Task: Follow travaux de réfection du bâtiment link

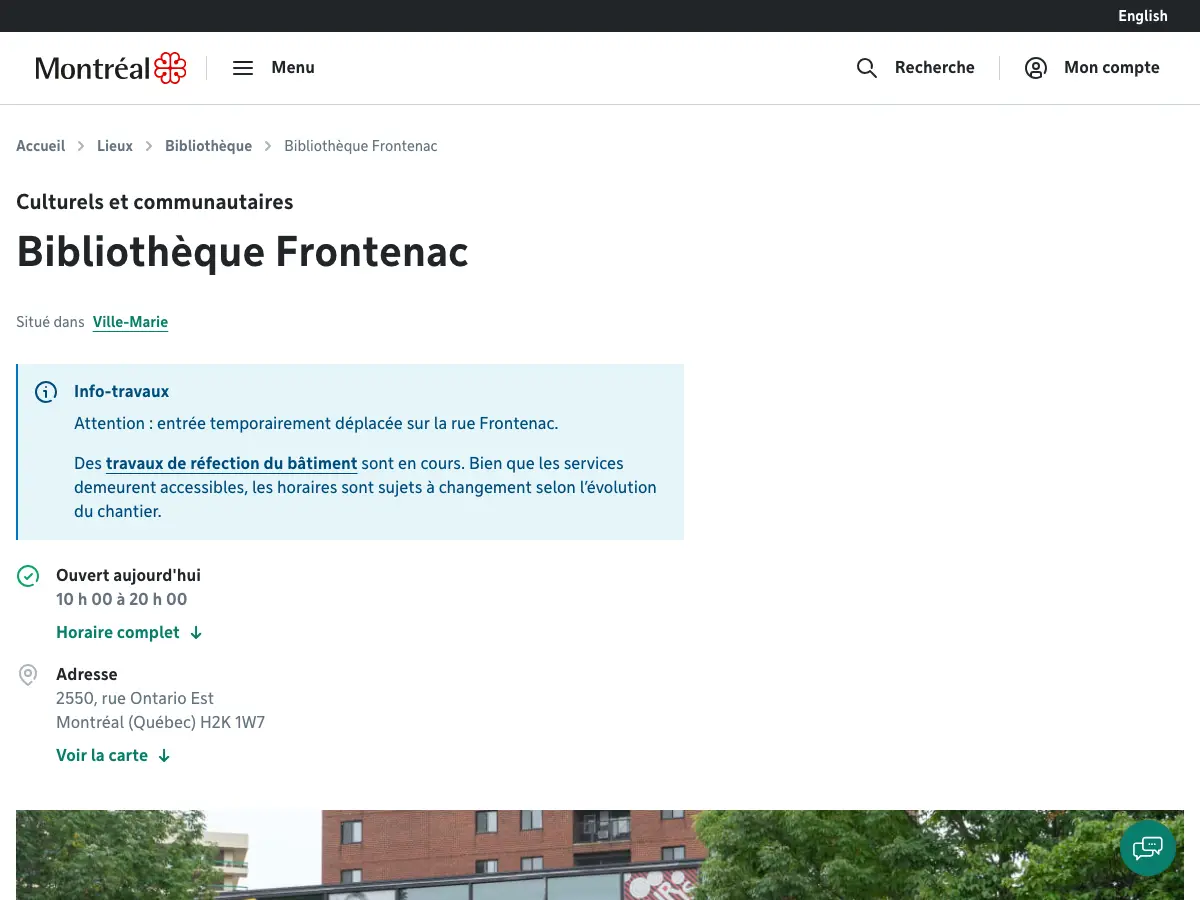Action: (232, 464)
